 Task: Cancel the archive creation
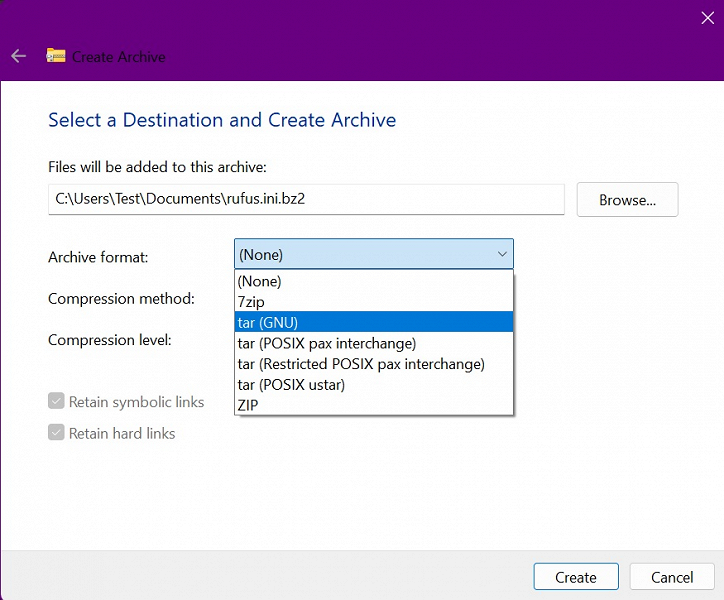672,577
